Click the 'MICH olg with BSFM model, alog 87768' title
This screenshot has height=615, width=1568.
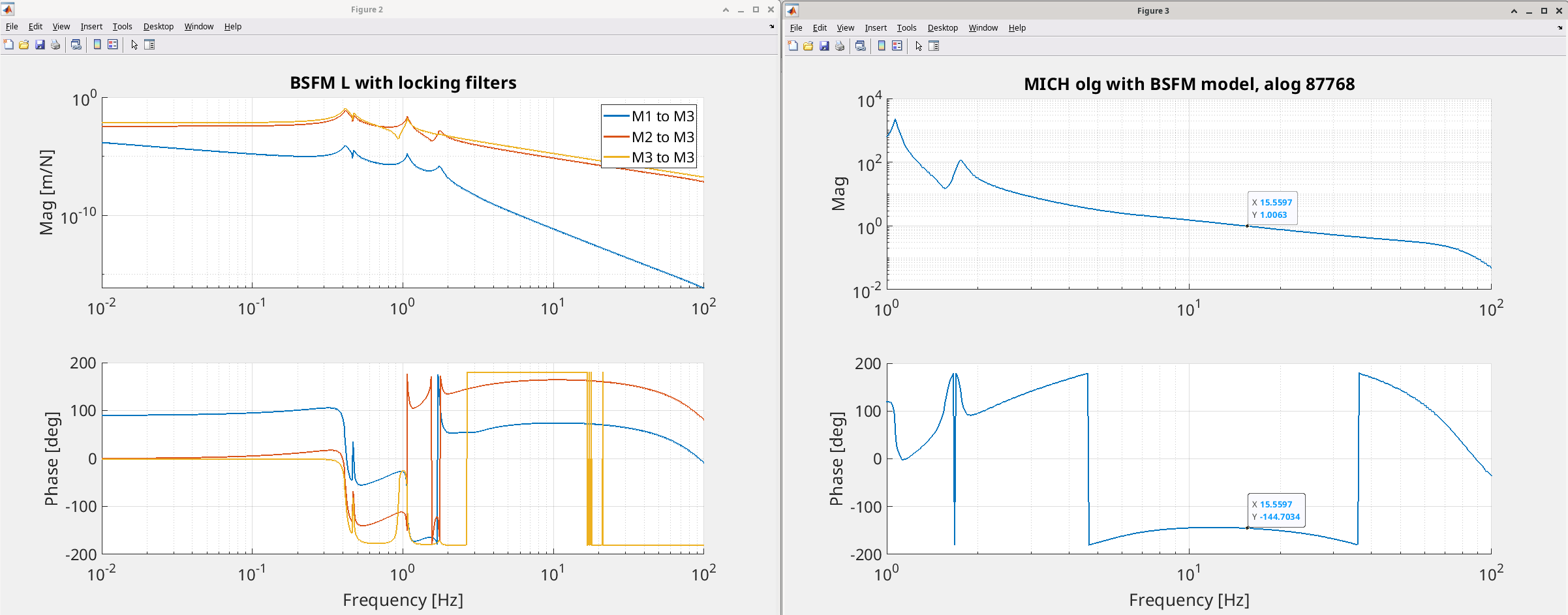pyautogui.click(x=1190, y=84)
